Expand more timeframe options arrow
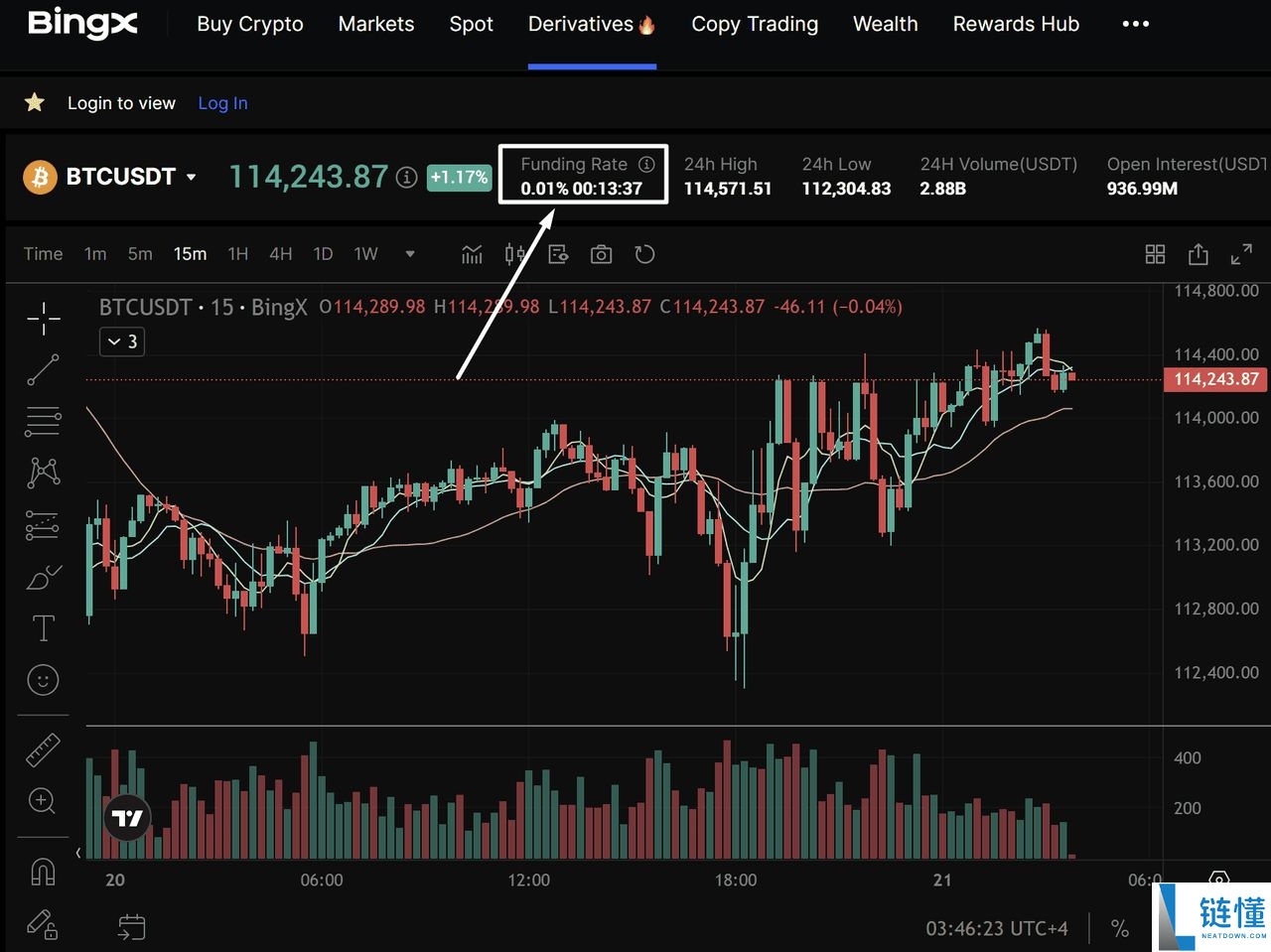The image size is (1271, 952). pos(410,254)
